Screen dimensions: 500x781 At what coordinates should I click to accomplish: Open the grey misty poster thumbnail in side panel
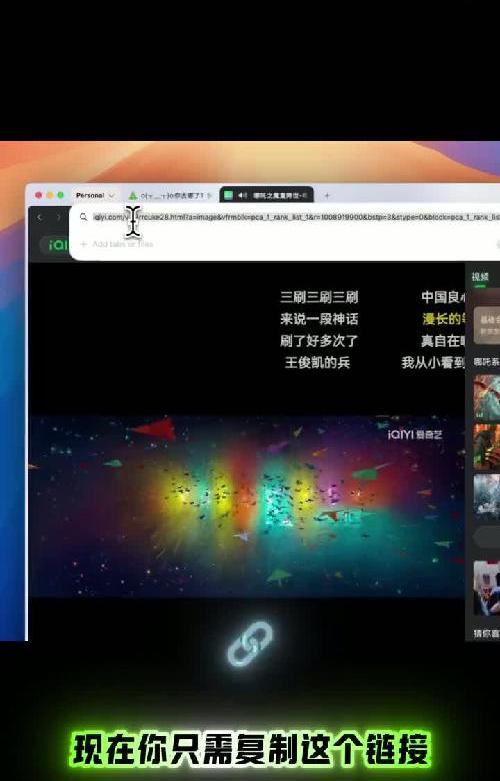487,496
